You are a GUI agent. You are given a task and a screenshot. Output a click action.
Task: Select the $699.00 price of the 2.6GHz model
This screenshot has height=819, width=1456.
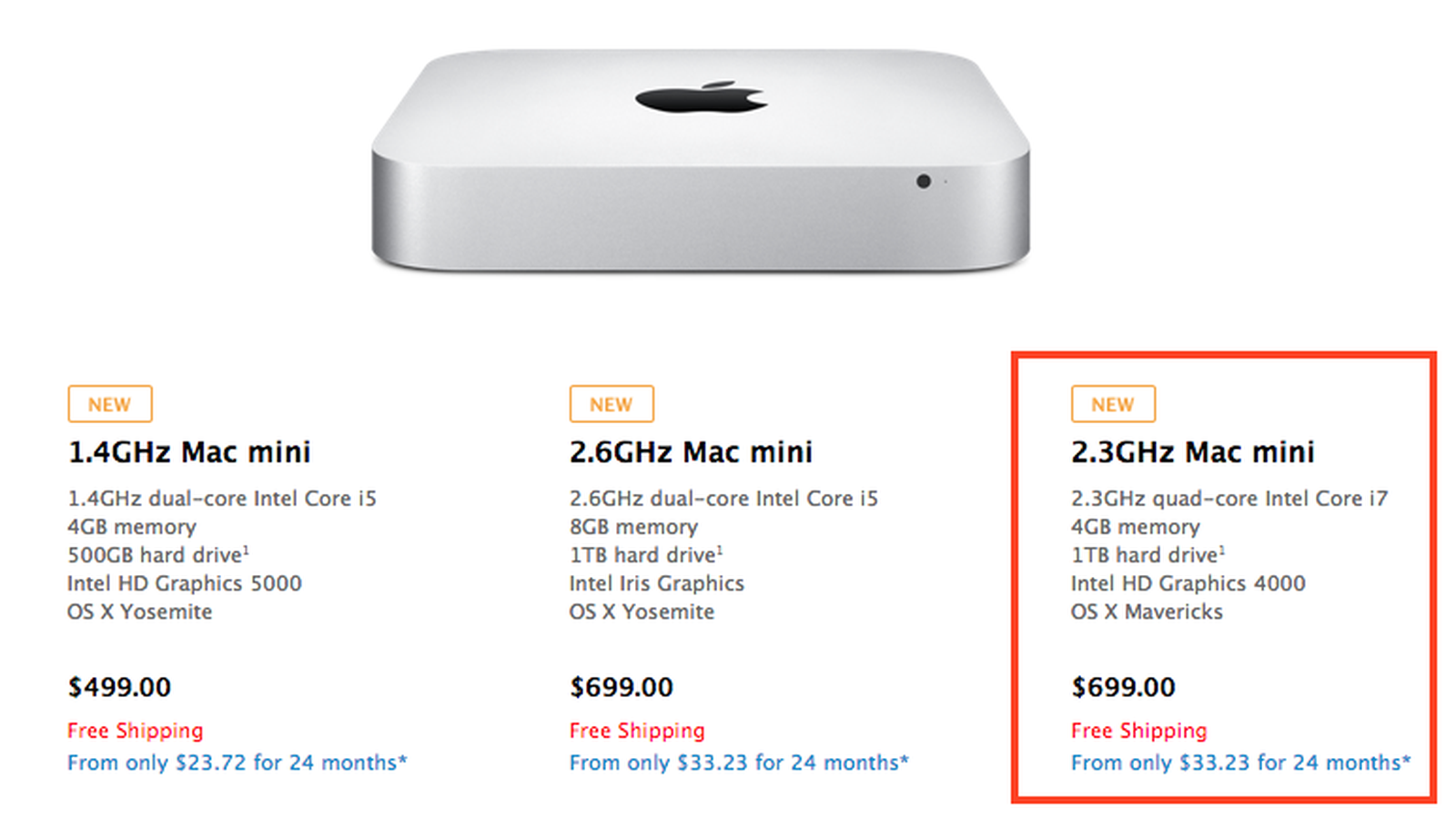click(621, 686)
